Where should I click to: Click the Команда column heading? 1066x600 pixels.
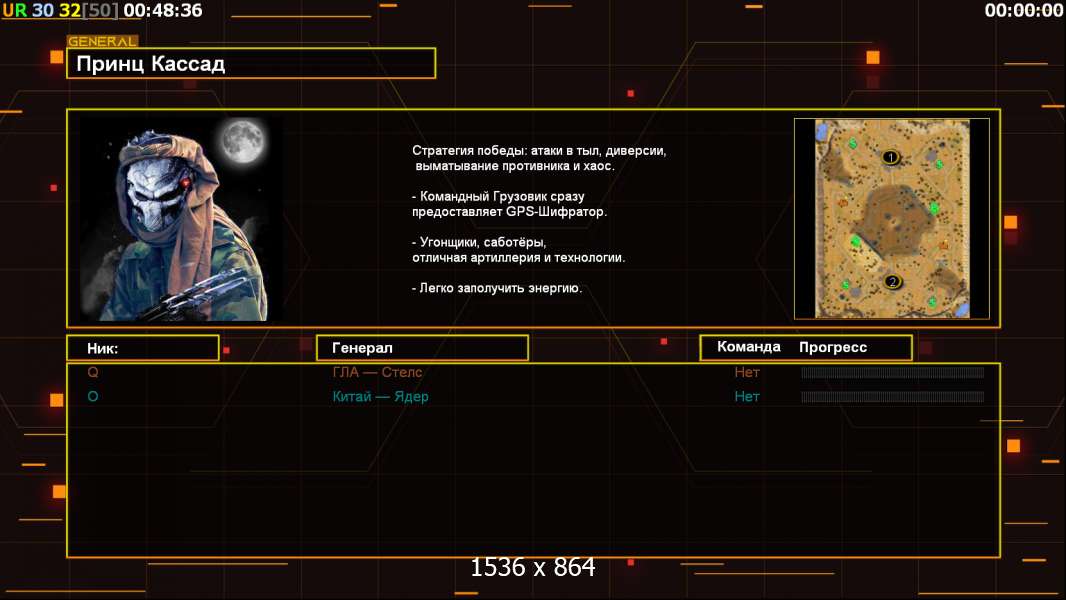click(749, 347)
